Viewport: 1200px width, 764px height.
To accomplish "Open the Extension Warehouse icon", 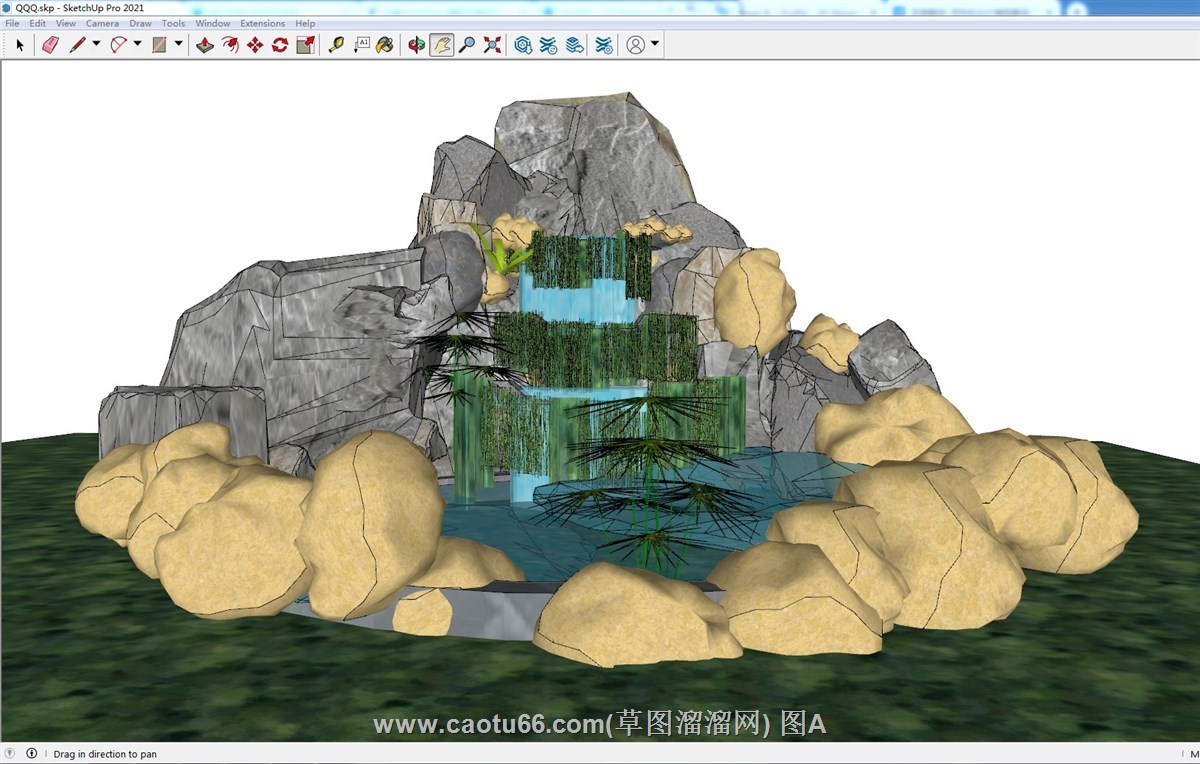I will click(604, 45).
